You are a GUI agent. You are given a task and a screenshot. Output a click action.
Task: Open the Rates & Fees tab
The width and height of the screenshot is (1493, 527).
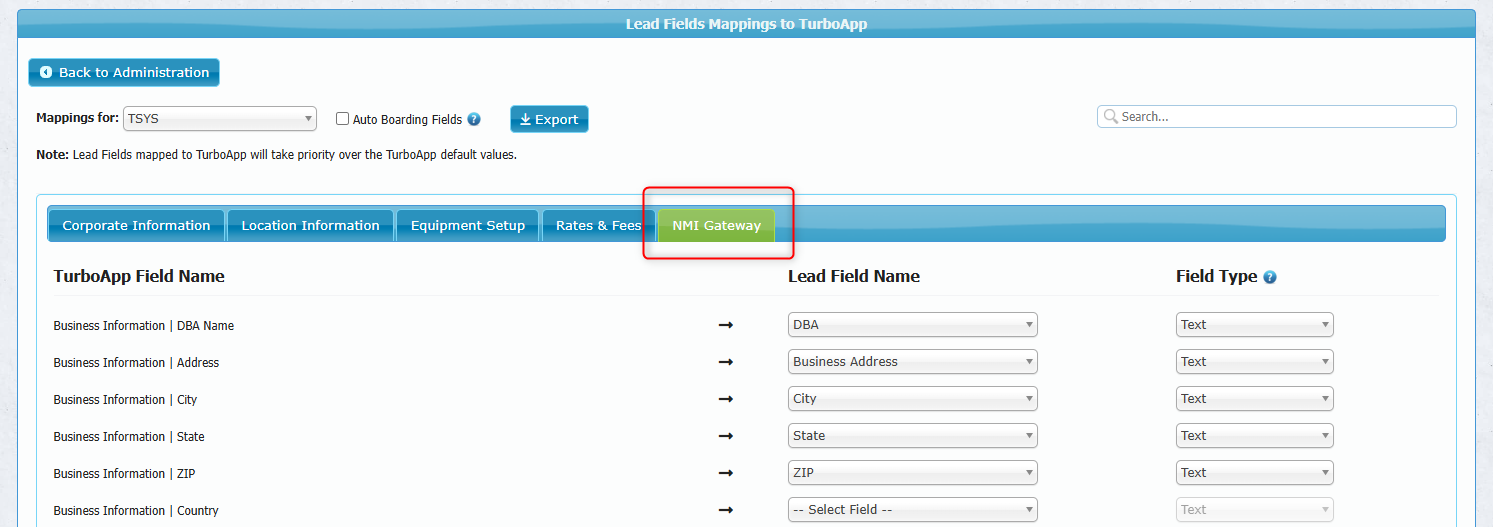pos(598,225)
